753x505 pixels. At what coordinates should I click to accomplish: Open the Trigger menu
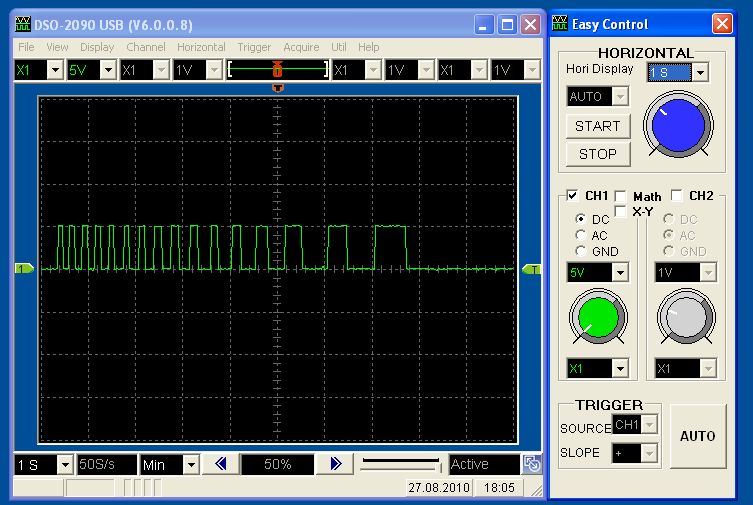tap(254, 47)
